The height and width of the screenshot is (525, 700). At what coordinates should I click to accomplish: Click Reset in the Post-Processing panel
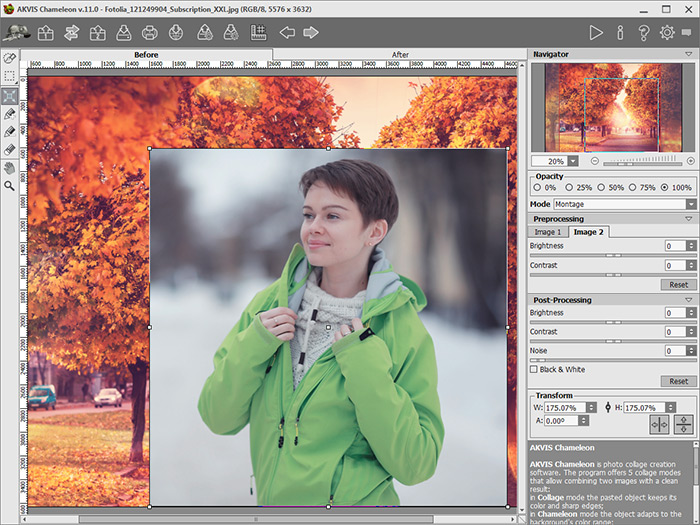(678, 381)
